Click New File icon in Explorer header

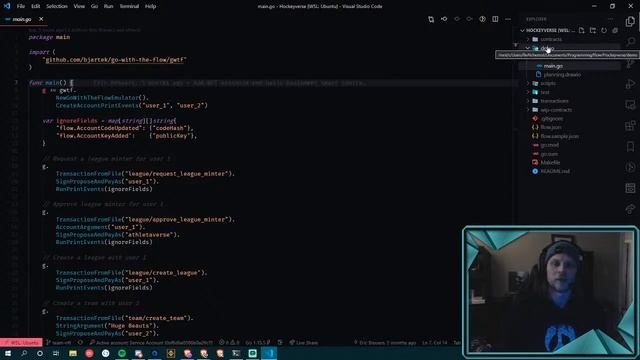click(x=582, y=31)
